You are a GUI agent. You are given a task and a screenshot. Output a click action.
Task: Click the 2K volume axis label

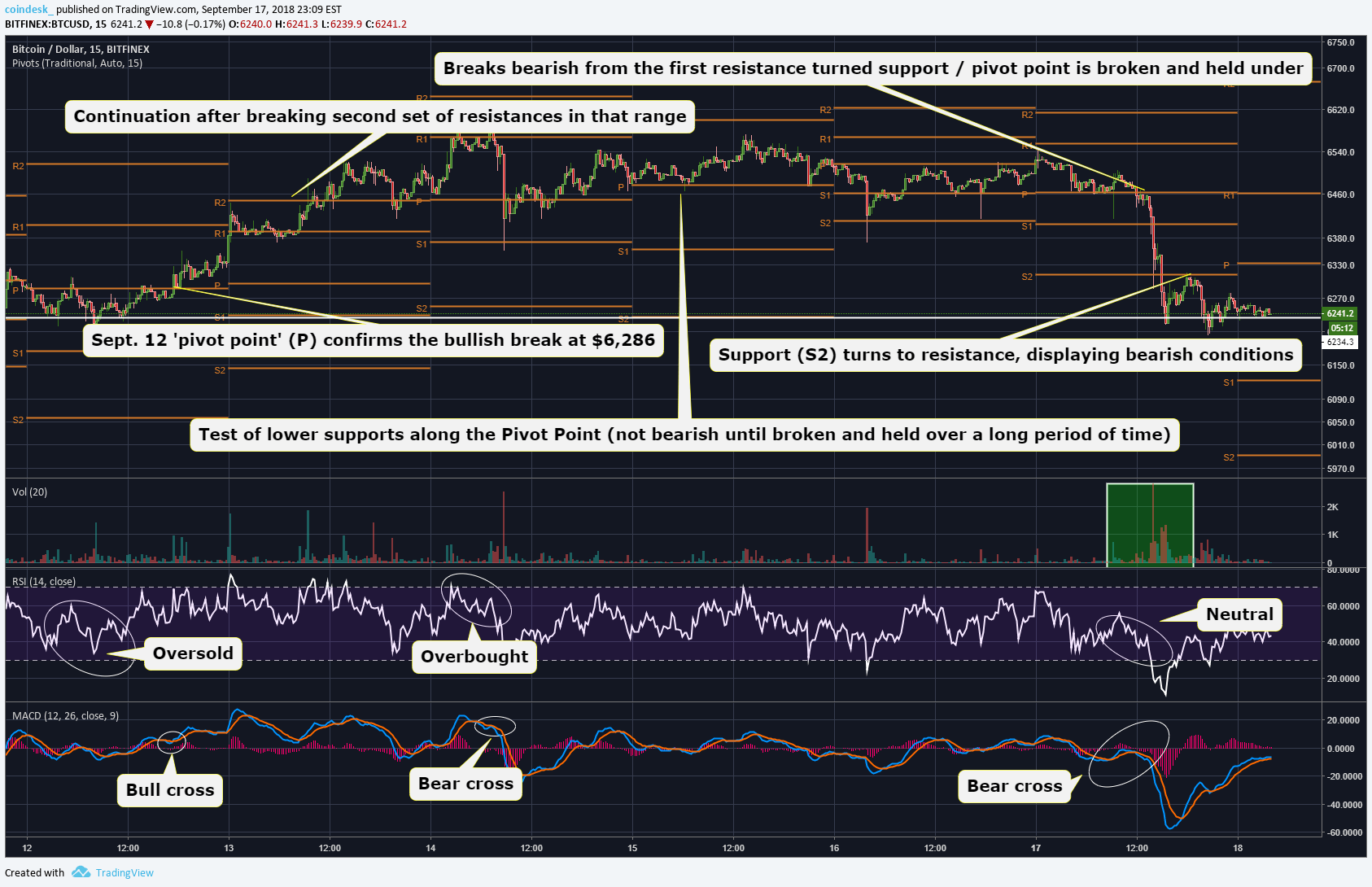click(x=1333, y=507)
